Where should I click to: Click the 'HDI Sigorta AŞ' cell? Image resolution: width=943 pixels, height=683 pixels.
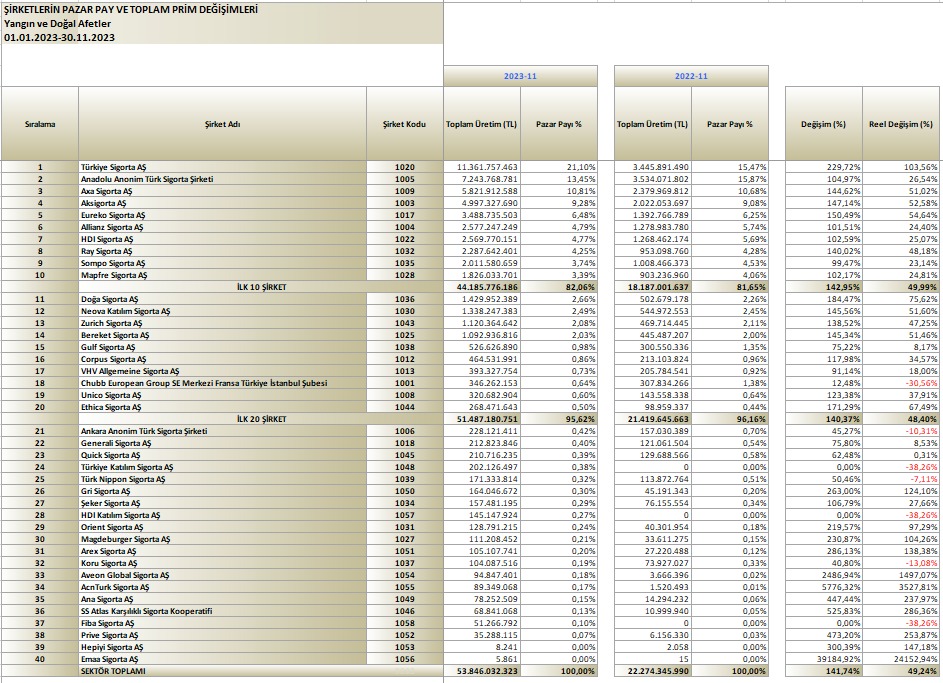point(223,239)
